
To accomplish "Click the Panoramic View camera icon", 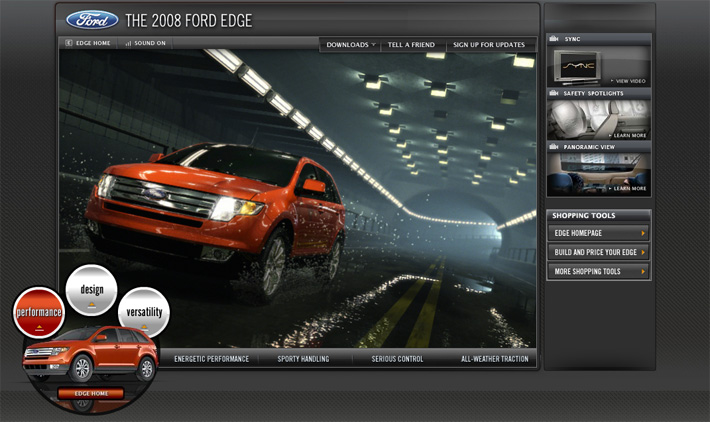I will tap(555, 146).
